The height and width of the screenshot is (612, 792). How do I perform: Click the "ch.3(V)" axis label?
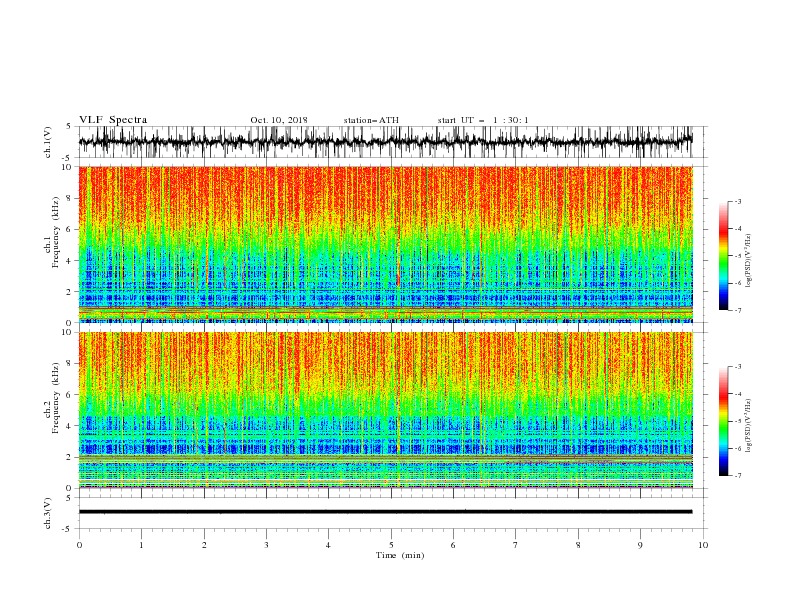(x=48, y=513)
